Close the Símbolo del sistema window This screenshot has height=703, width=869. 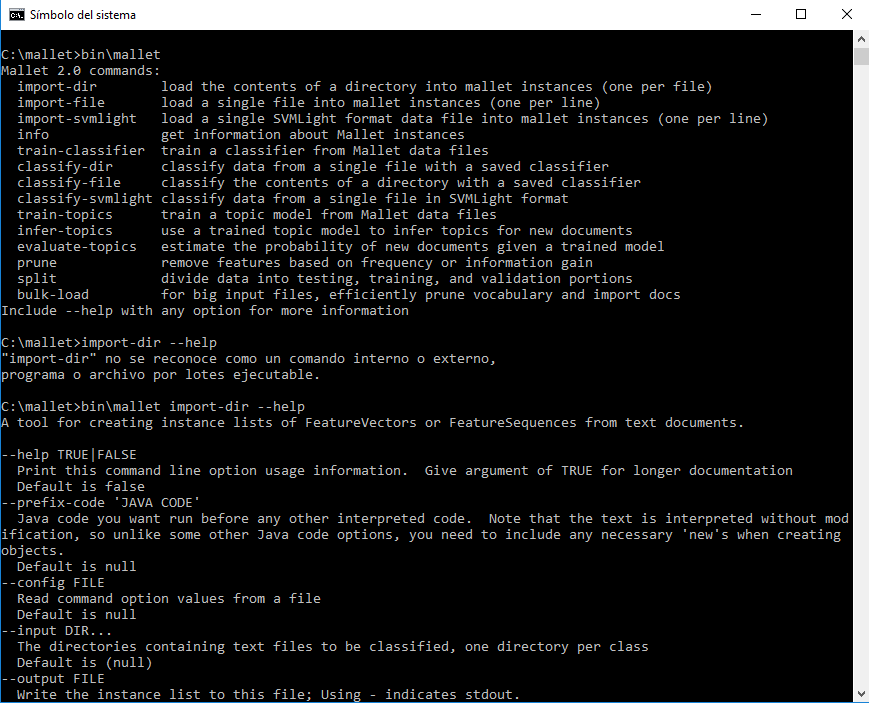tap(846, 15)
